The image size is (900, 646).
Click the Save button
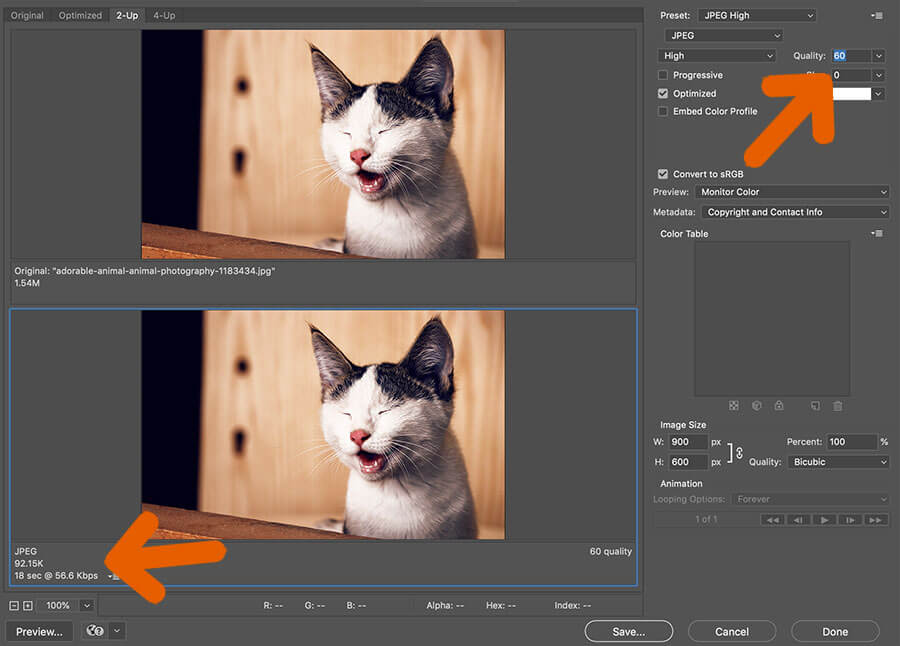point(628,631)
